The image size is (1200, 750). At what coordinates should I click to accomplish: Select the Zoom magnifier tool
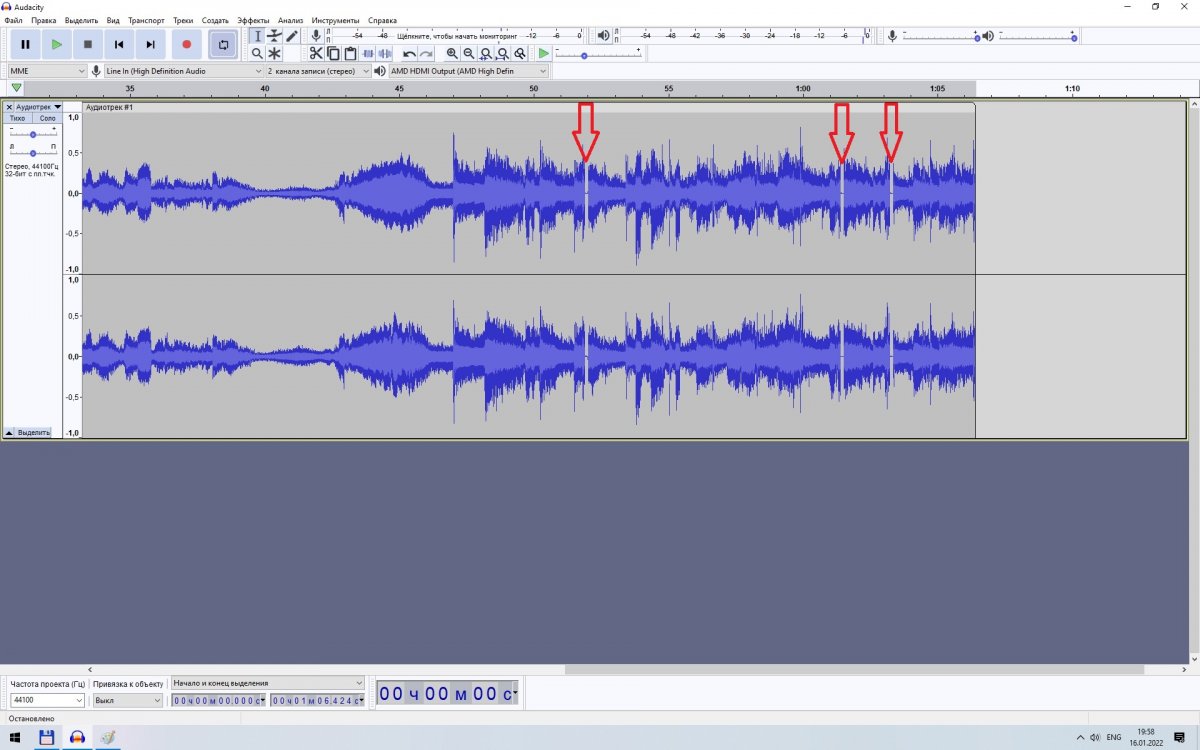click(257, 53)
